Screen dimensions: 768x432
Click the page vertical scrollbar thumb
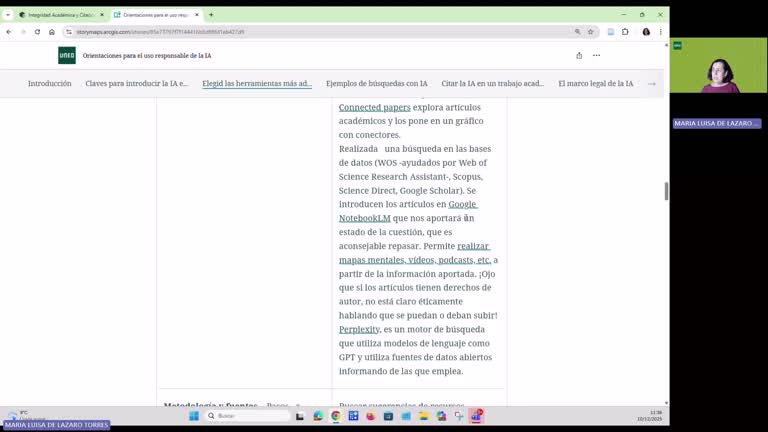[666, 191]
